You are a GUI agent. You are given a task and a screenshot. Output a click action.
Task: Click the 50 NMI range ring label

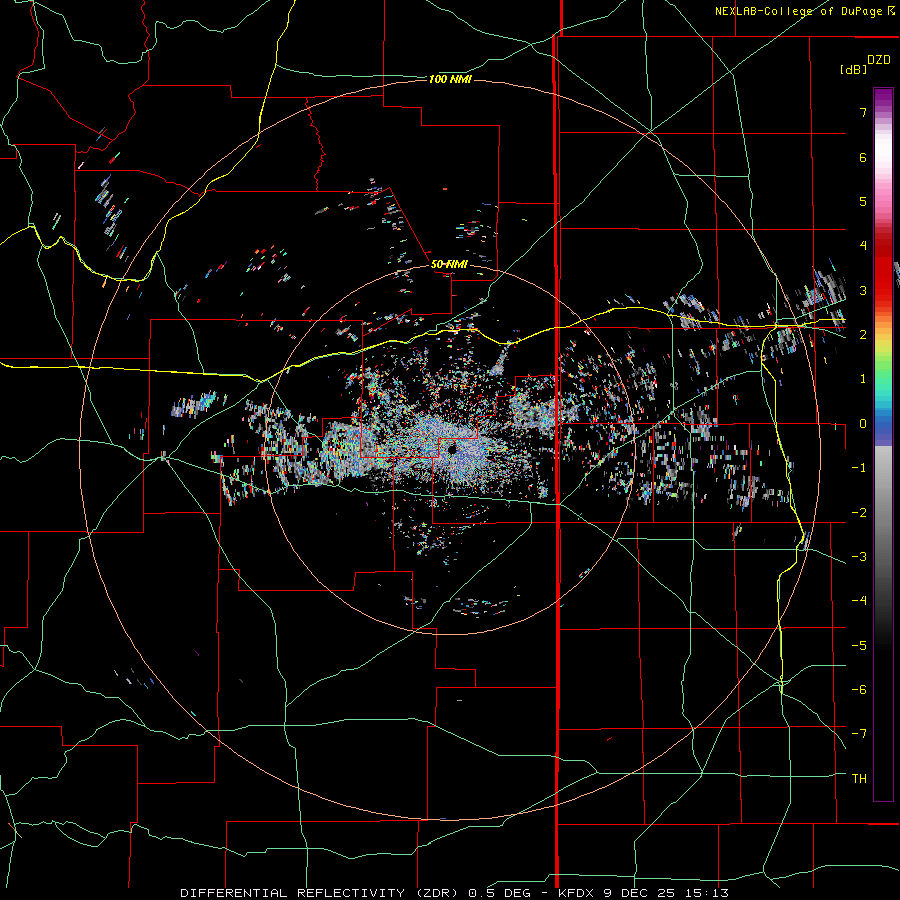449,264
